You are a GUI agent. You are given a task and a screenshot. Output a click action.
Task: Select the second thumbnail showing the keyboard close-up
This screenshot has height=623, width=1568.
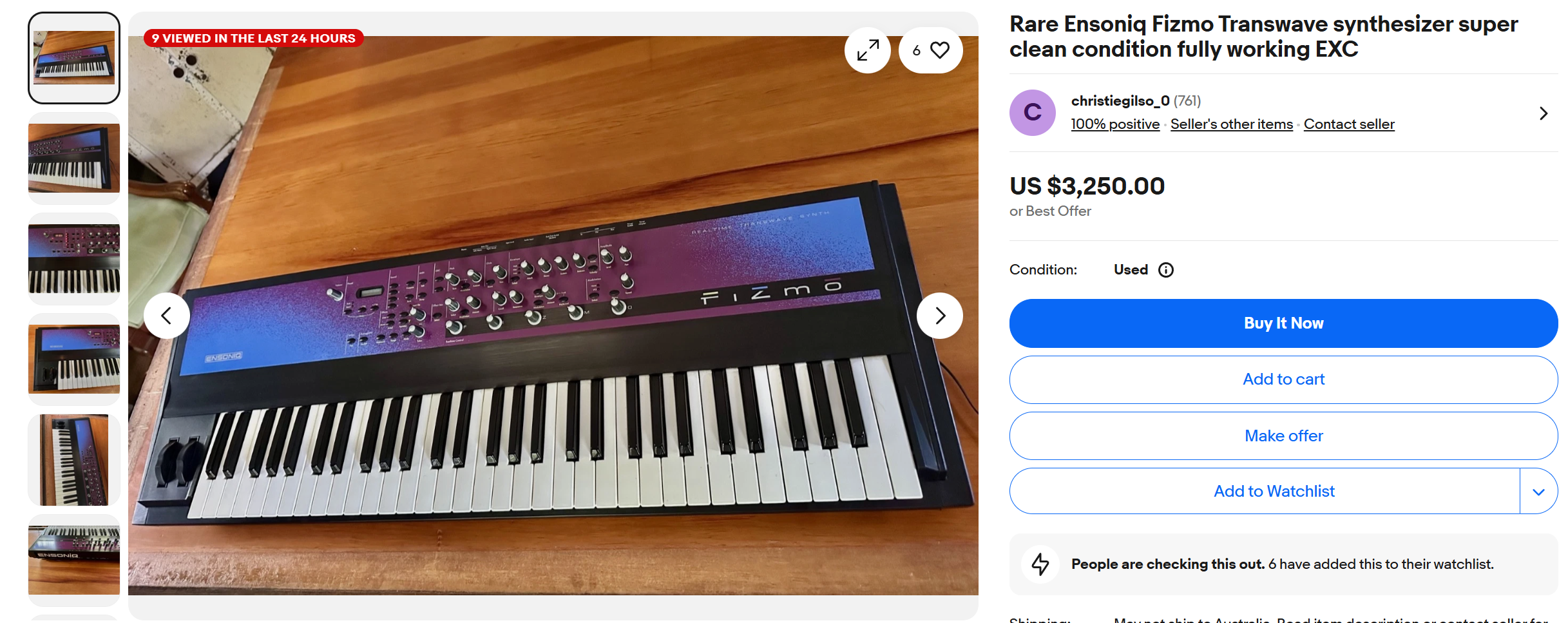74,158
